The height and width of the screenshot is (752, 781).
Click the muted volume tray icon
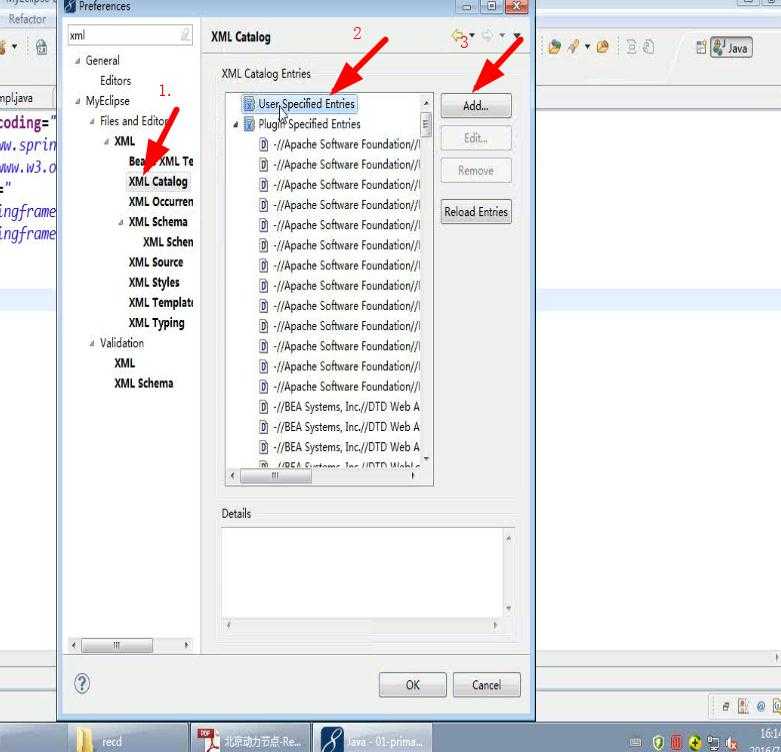731,743
